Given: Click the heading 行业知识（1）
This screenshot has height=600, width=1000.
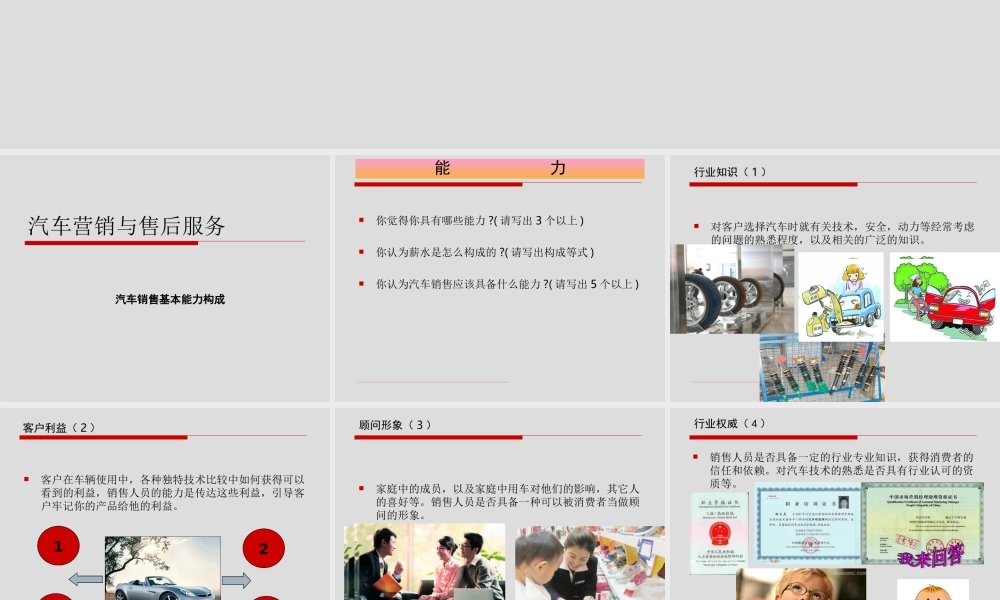Looking at the screenshot, I should pyautogui.click(x=730, y=172).
